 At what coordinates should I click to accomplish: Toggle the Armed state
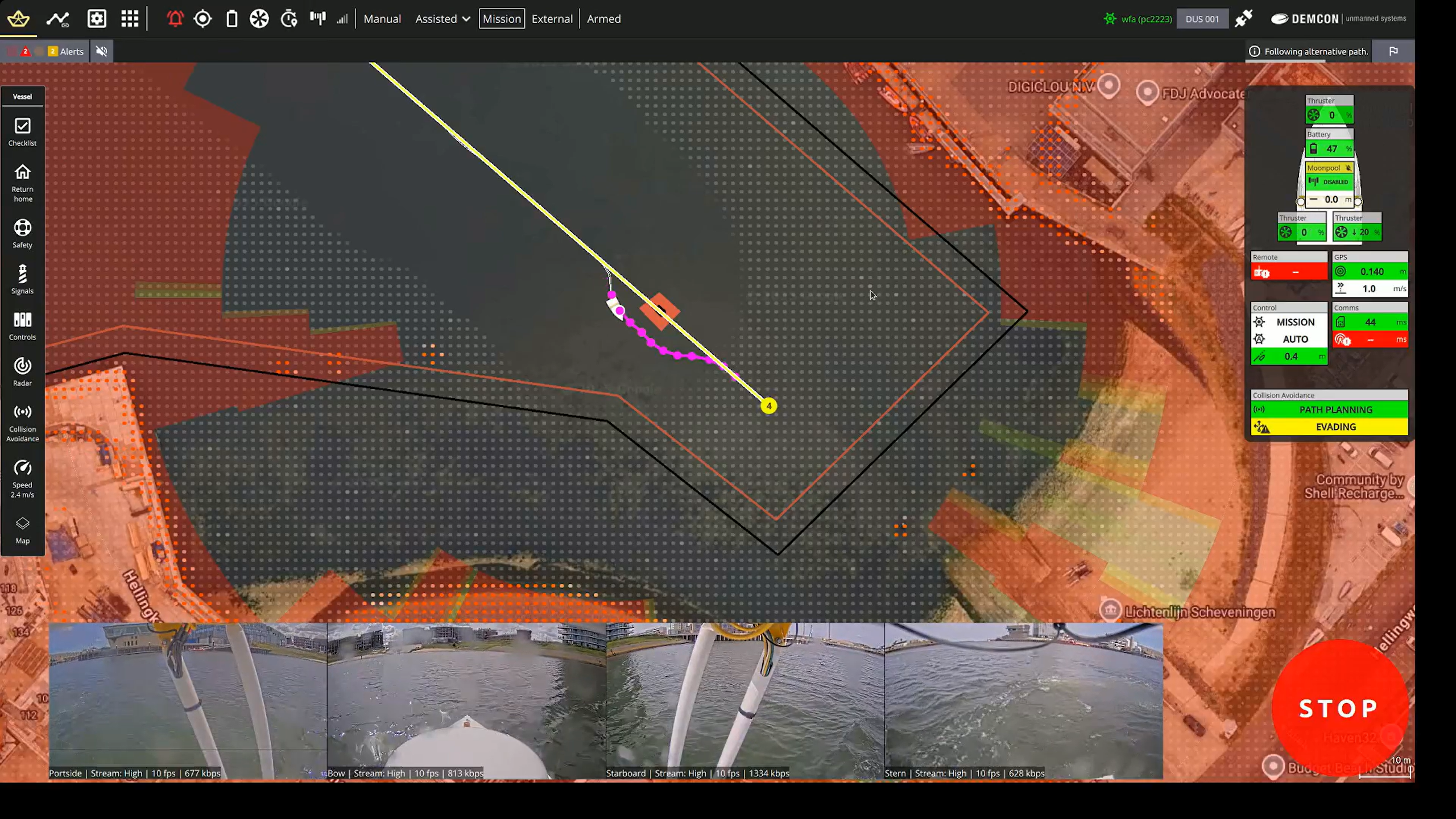tap(603, 19)
